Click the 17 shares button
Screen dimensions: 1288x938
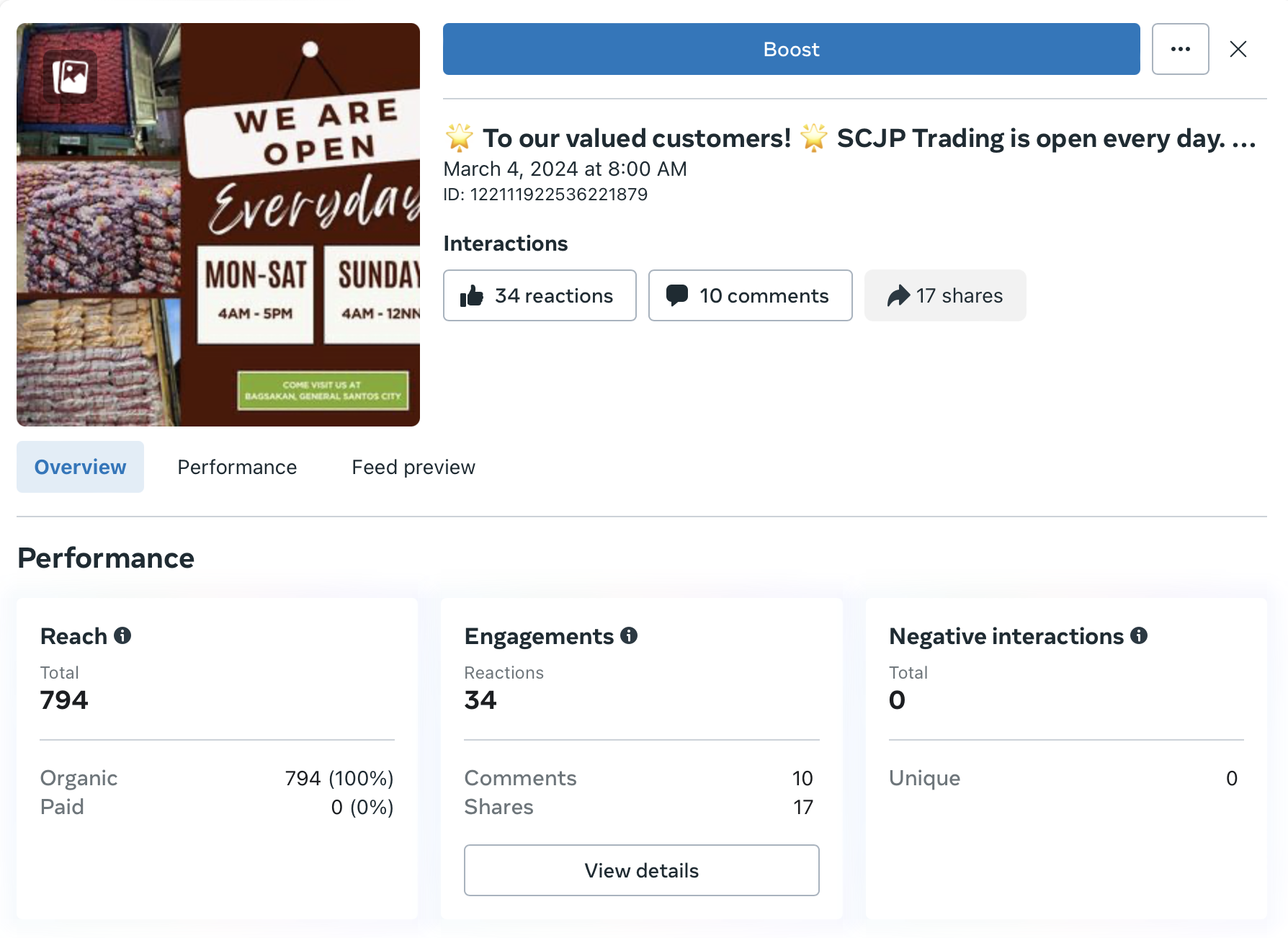pyautogui.click(x=945, y=295)
